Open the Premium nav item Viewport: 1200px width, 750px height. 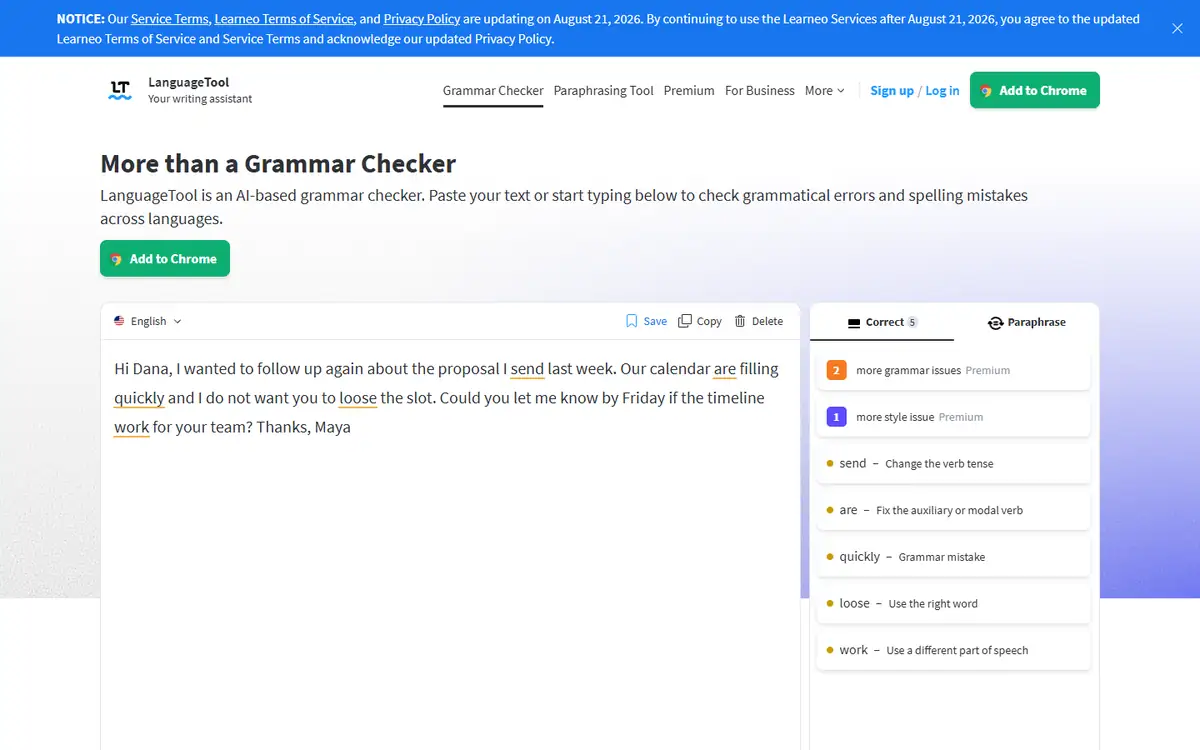point(689,90)
